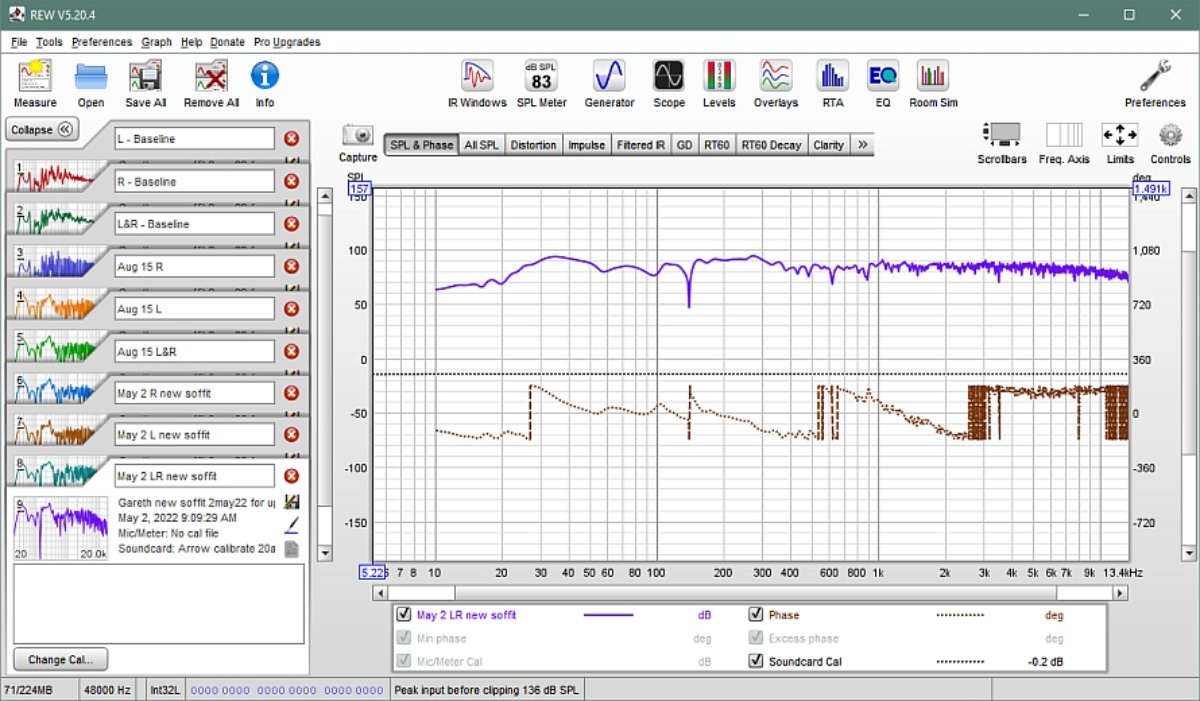This screenshot has height=701, width=1200.
Task: Click the Change Cal... button
Action: [61, 660]
